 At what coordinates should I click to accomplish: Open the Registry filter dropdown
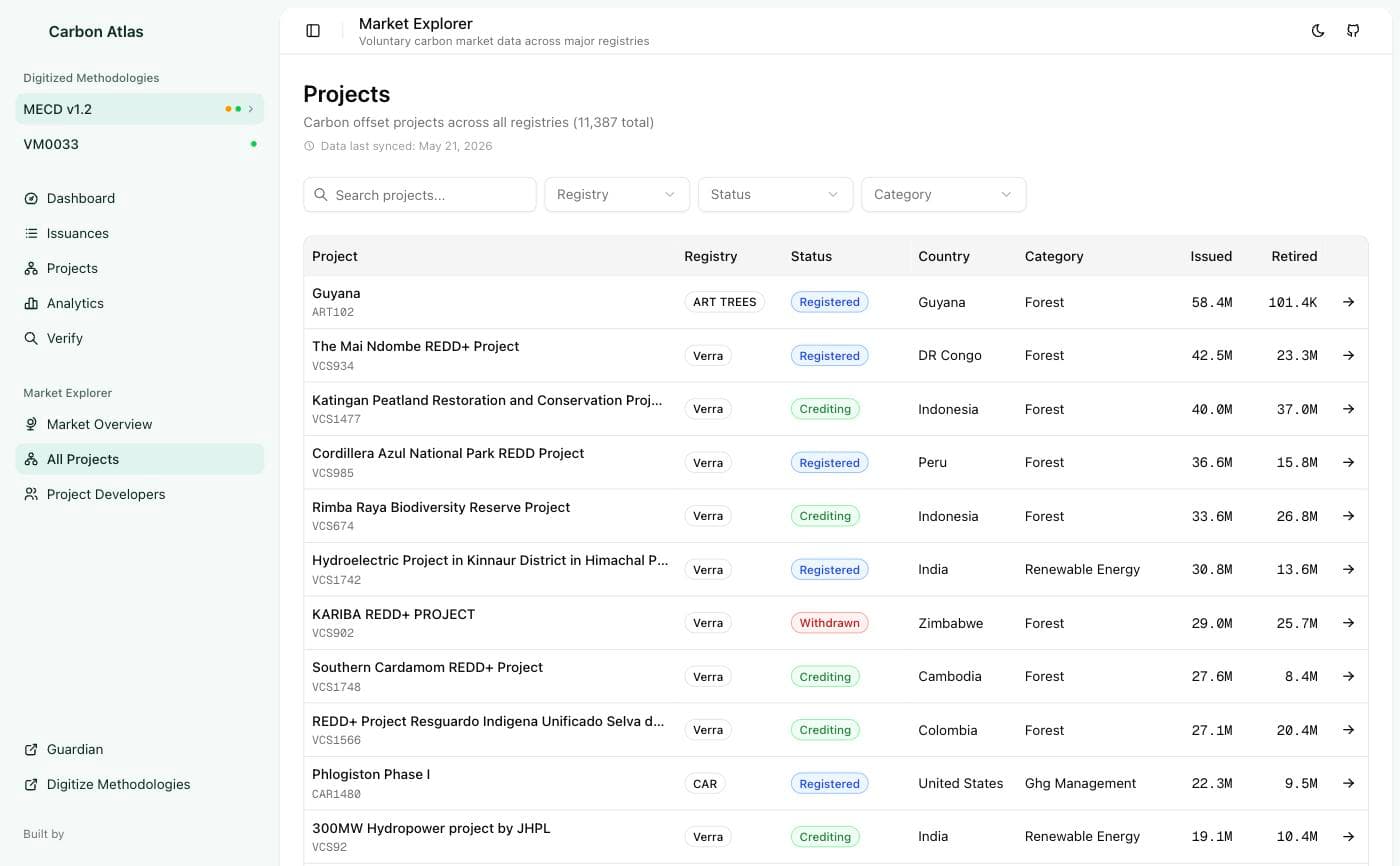[617, 195]
